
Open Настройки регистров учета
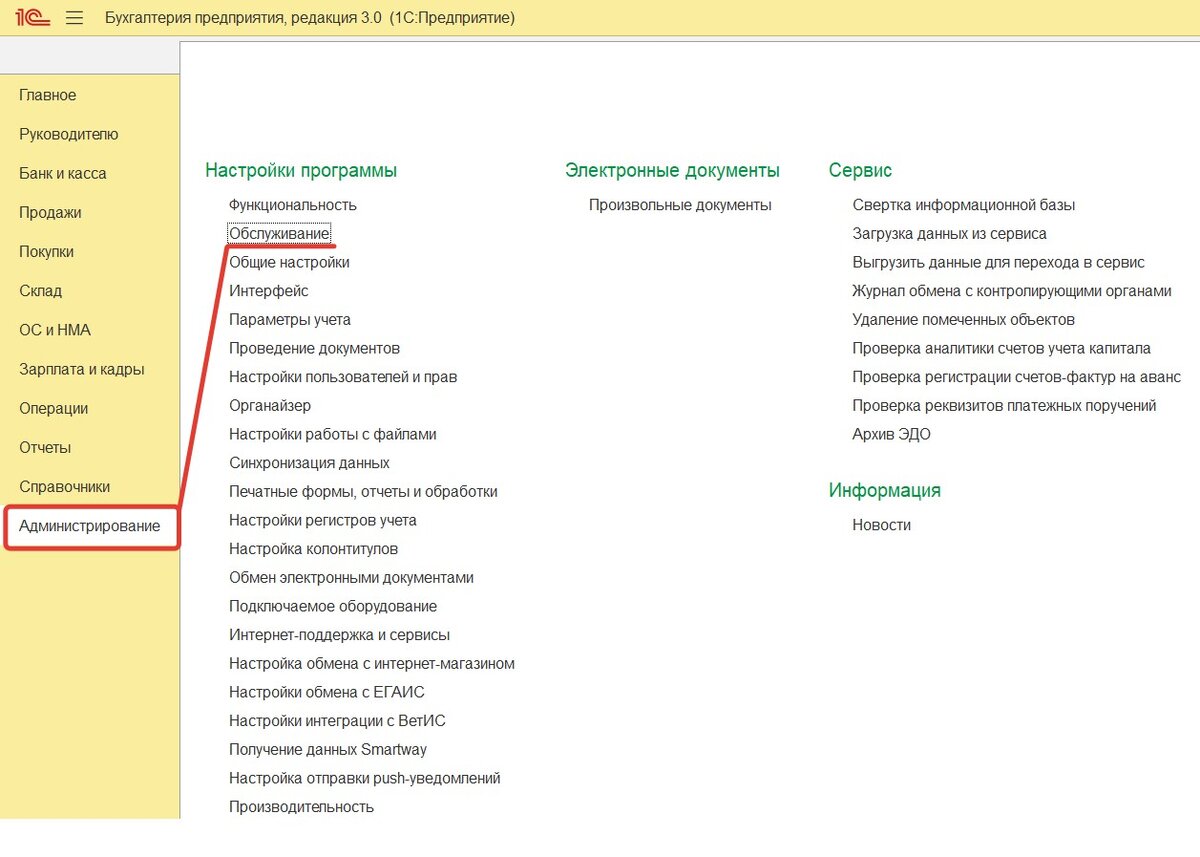pyautogui.click(x=323, y=520)
